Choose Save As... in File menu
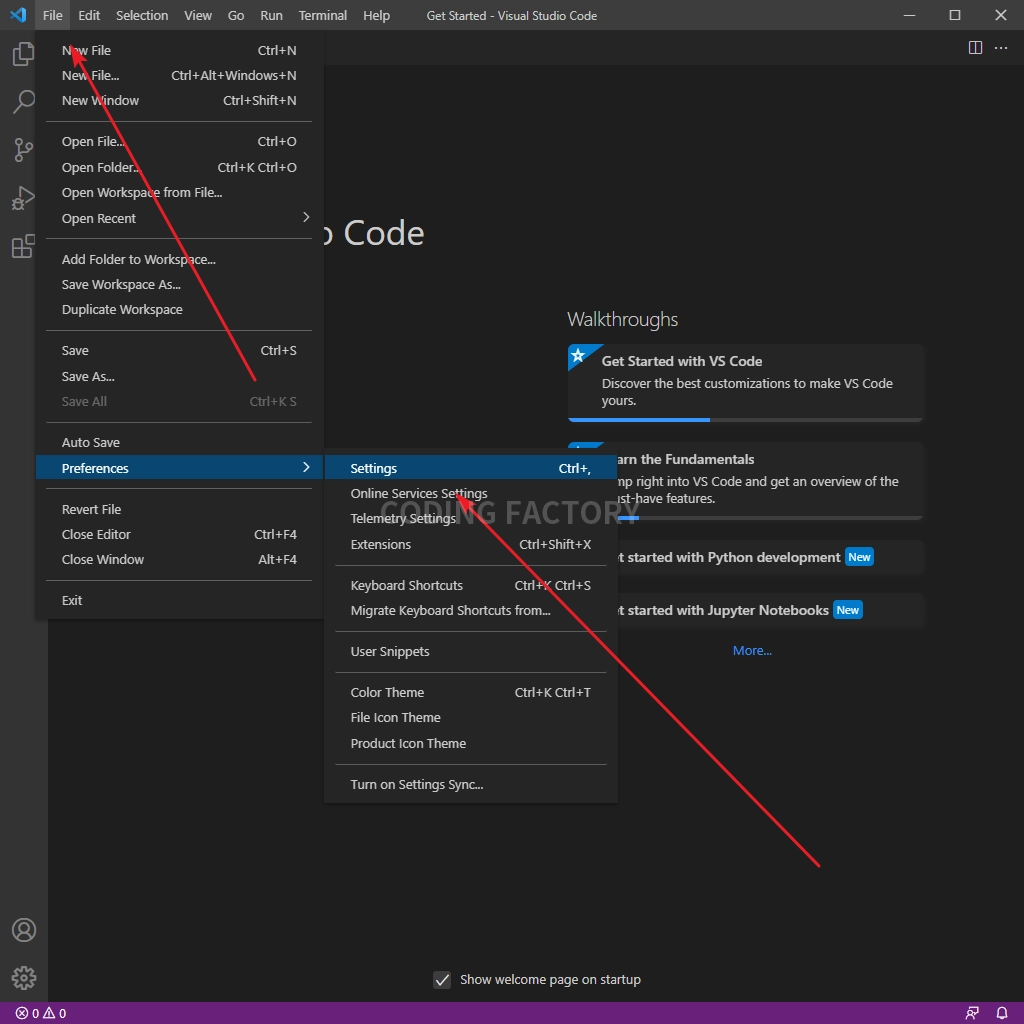 [x=180, y=376]
